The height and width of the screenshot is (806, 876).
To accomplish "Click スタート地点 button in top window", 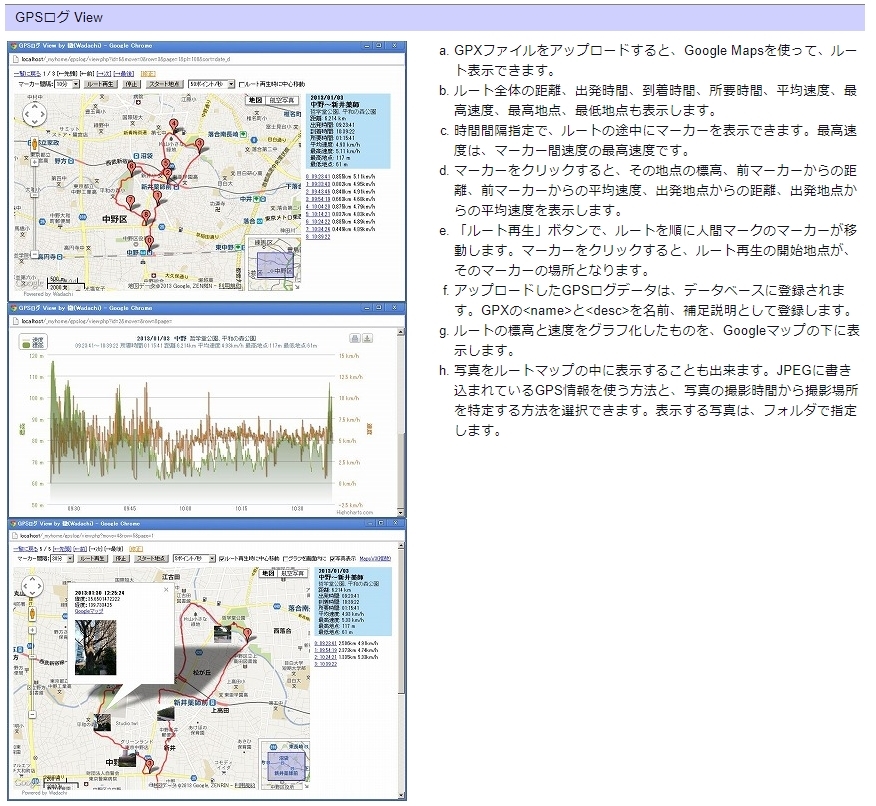I will pos(165,84).
